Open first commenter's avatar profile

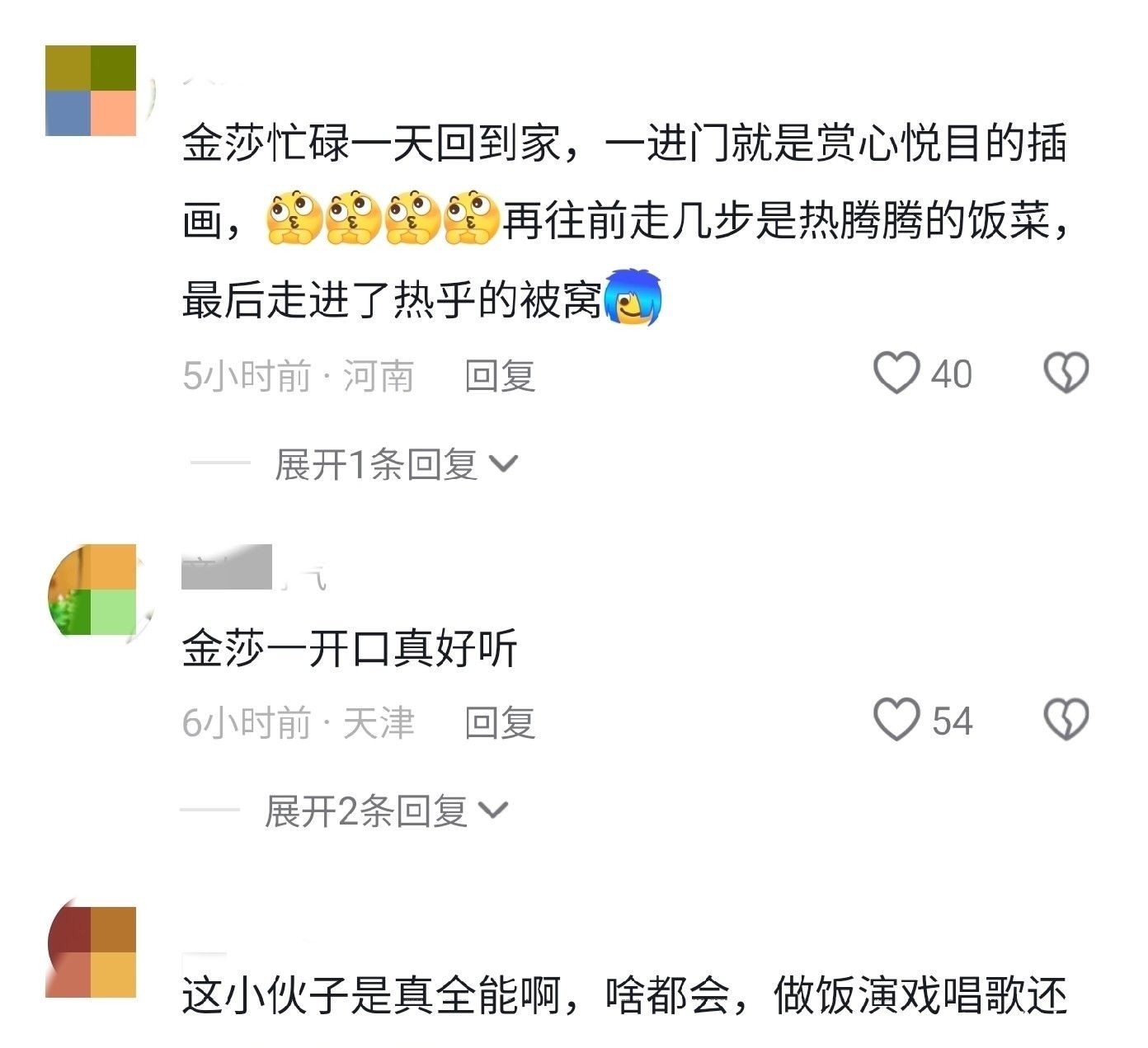pyautogui.click(x=91, y=91)
